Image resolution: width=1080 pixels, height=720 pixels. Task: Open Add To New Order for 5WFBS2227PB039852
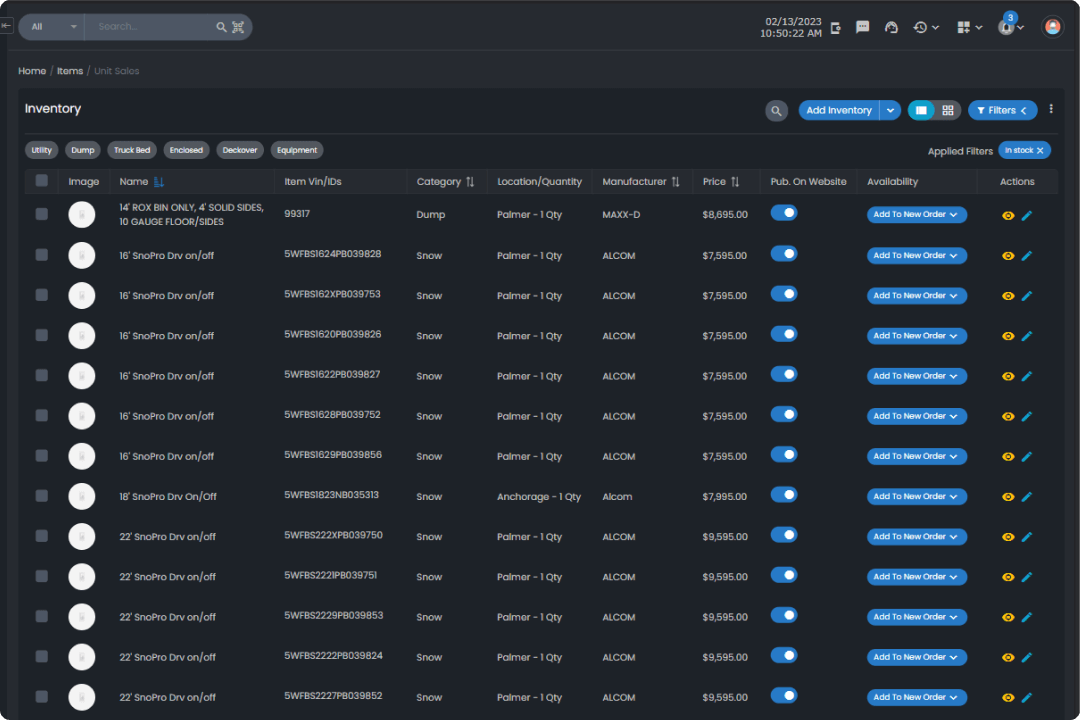916,697
